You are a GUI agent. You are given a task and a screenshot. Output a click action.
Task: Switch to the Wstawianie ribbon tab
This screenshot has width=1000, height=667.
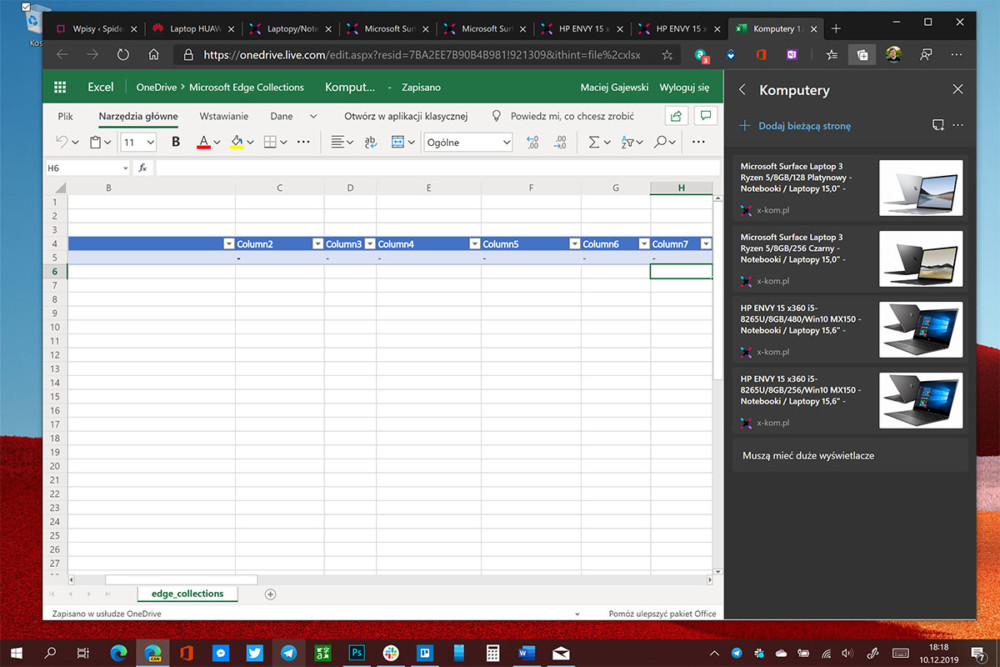(x=223, y=116)
